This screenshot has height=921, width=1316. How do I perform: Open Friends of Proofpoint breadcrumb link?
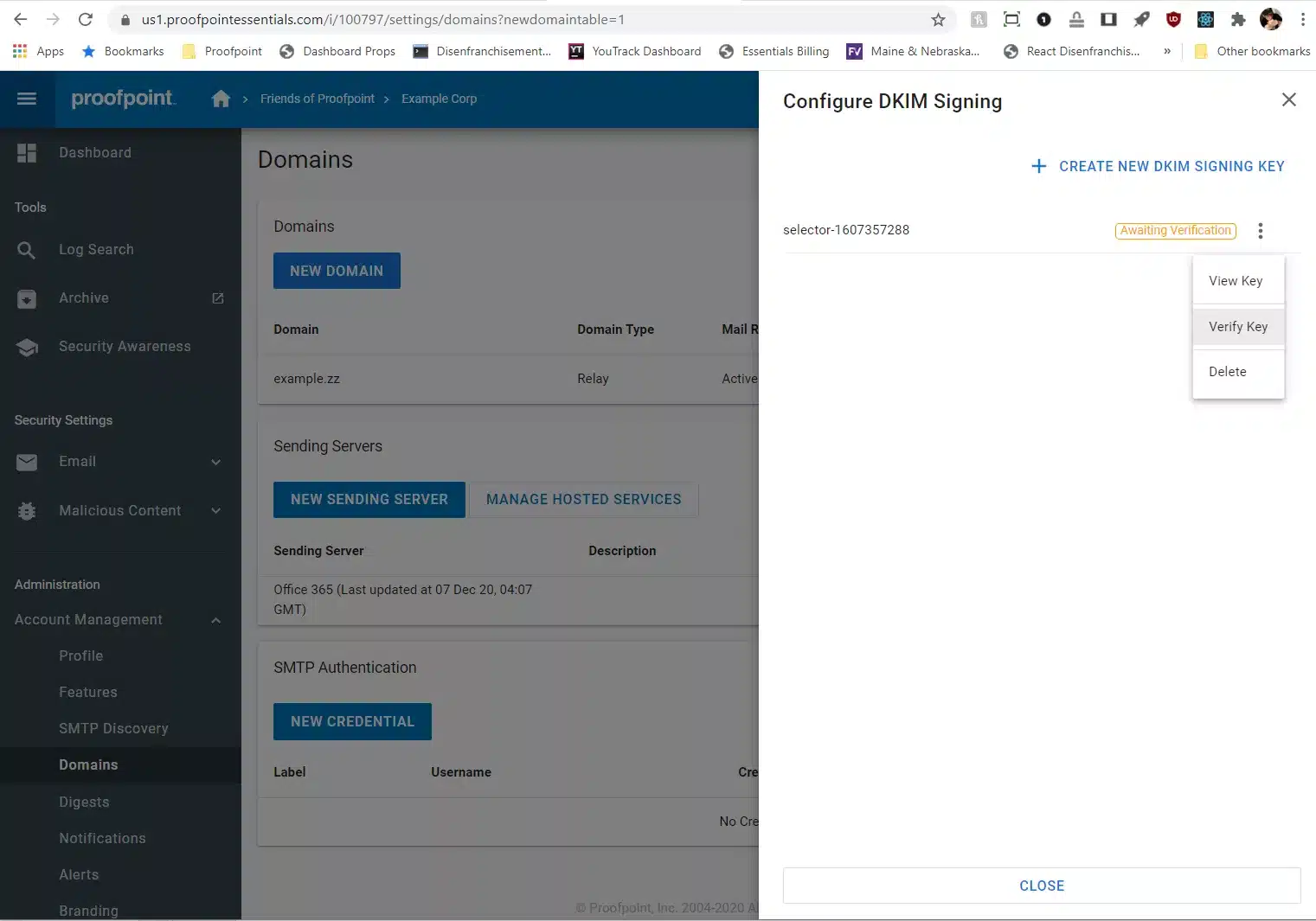point(317,99)
